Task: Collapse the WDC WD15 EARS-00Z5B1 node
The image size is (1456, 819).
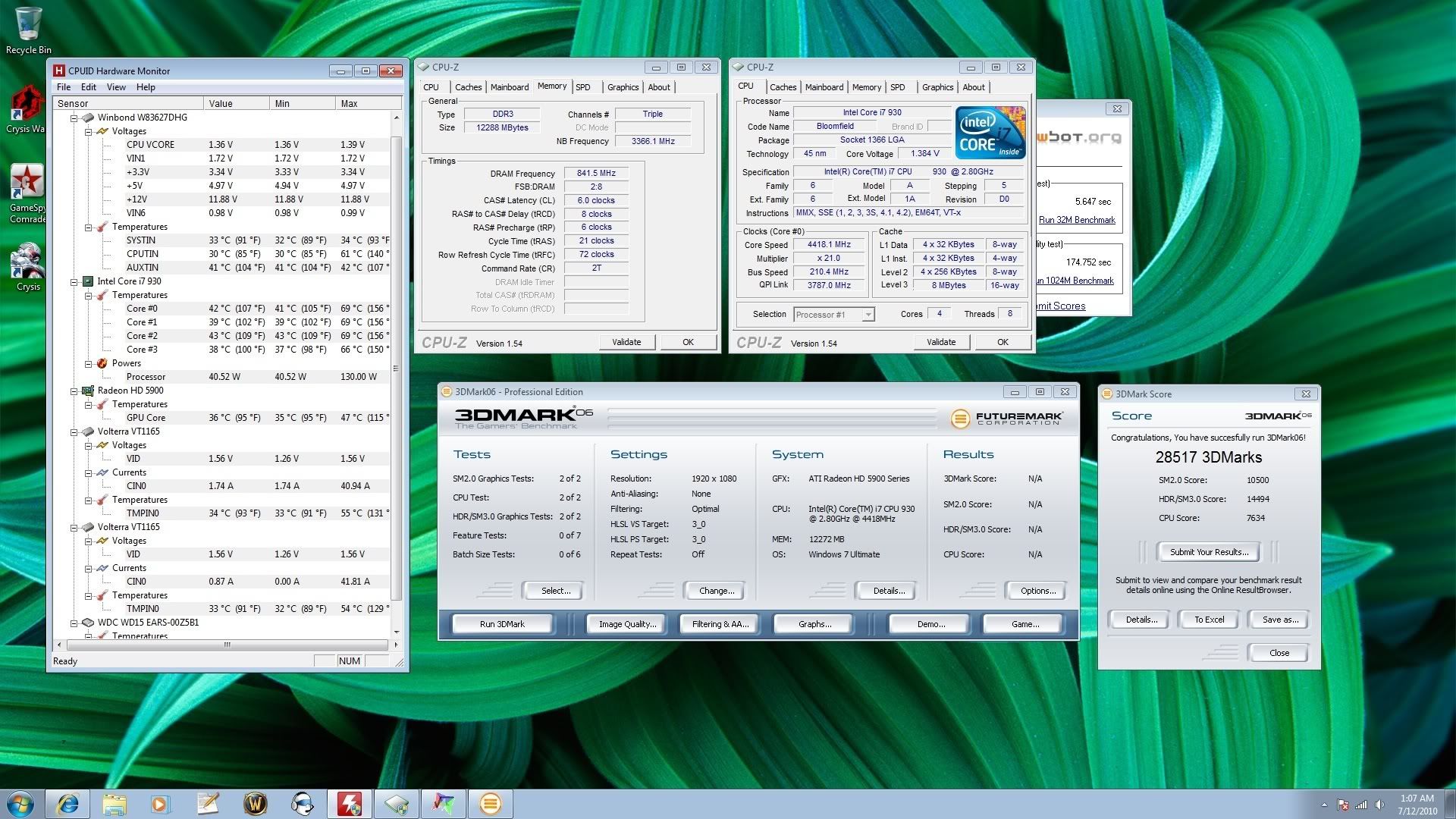Action: pyautogui.click(x=74, y=623)
